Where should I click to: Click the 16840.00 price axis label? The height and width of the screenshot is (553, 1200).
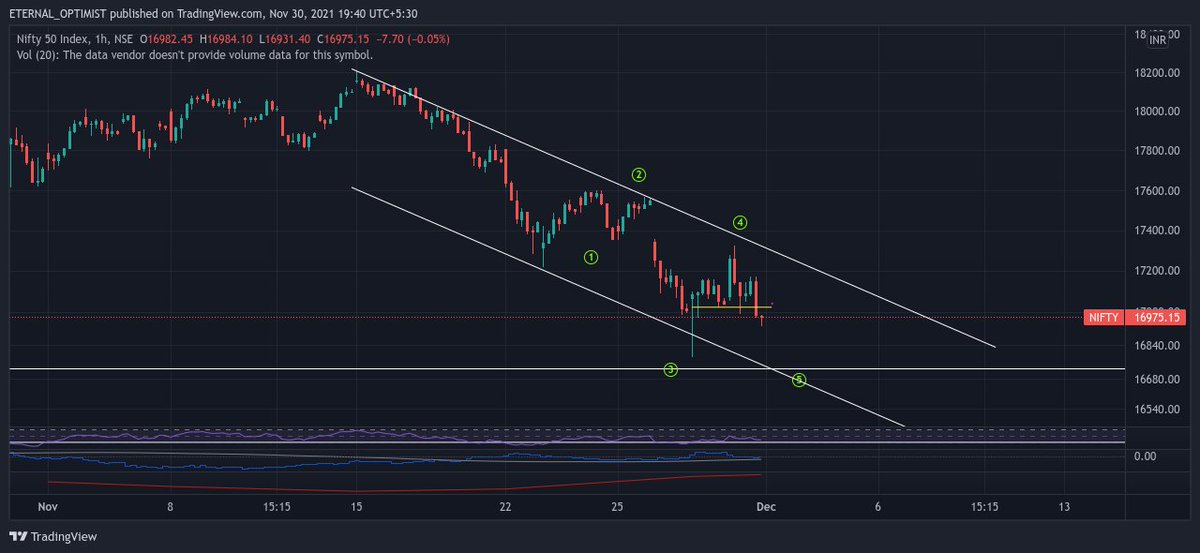coord(1156,346)
